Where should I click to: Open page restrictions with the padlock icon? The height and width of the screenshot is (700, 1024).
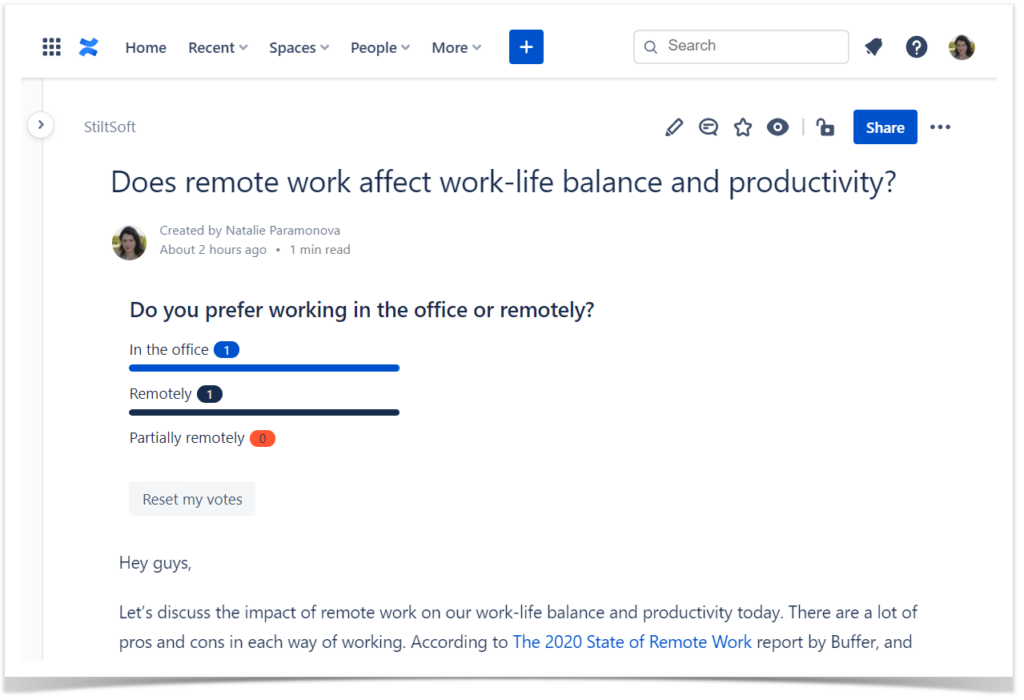[x=824, y=127]
